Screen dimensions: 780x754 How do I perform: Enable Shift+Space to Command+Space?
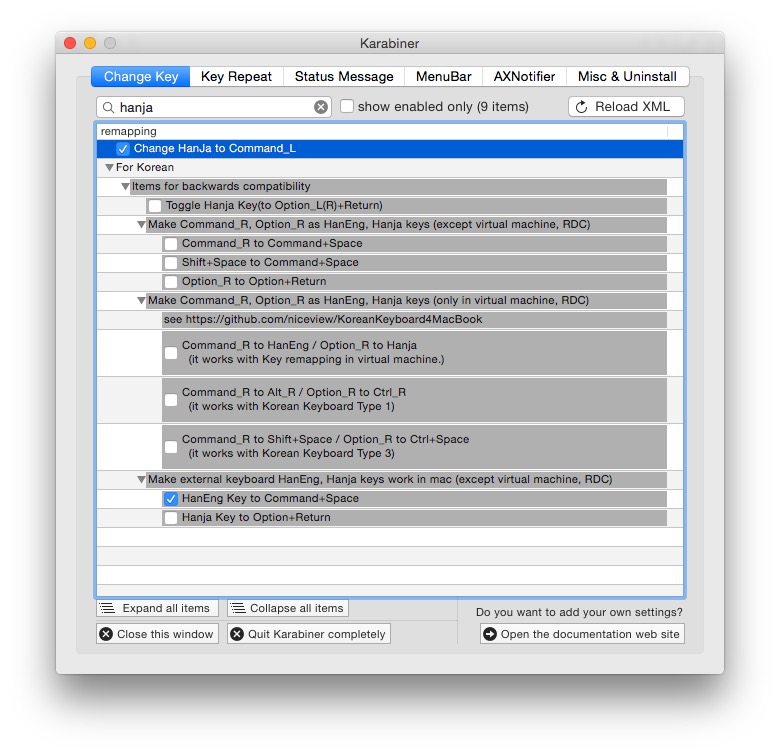pos(171,263)
